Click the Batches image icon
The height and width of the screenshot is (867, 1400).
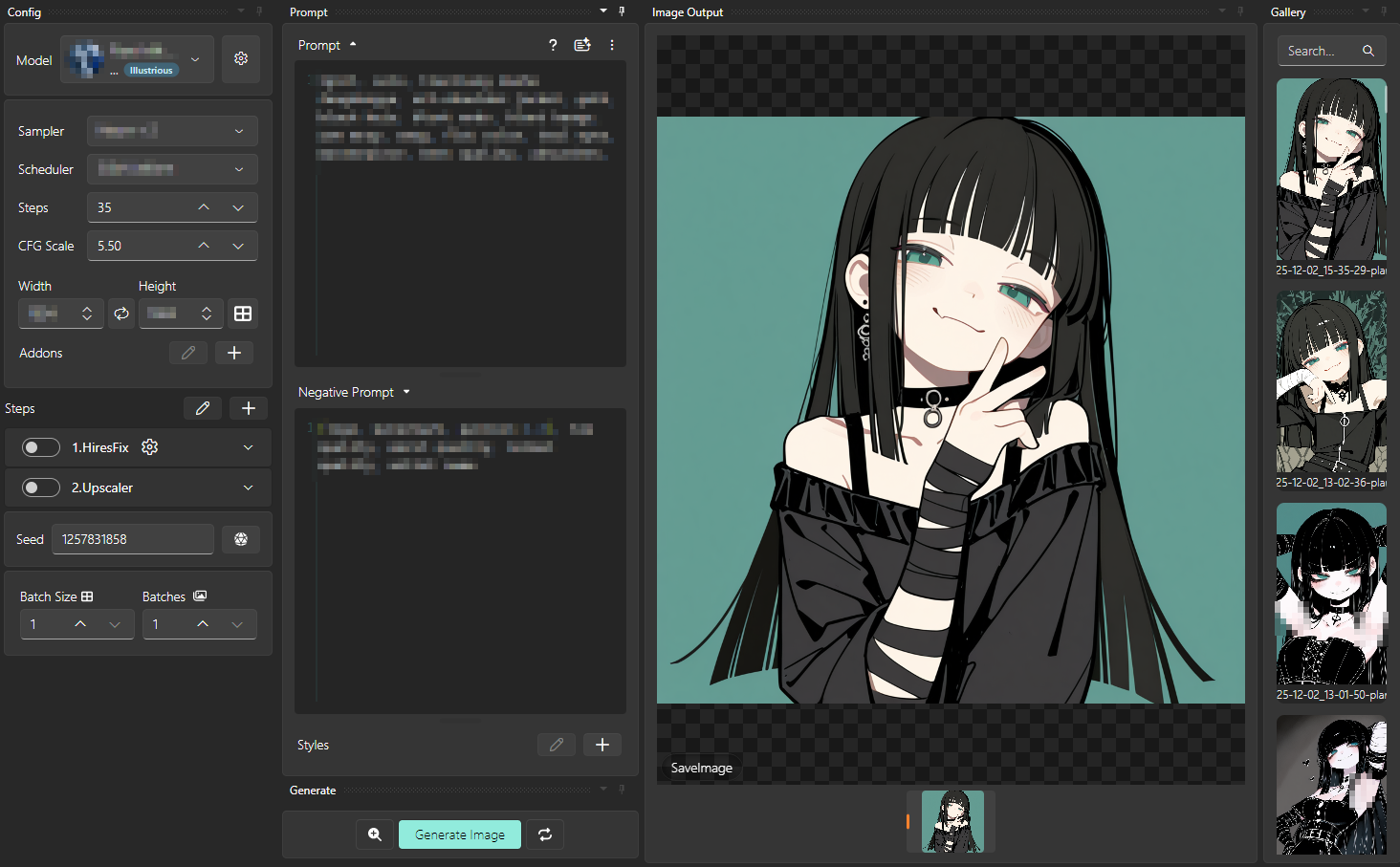[200, 596]
